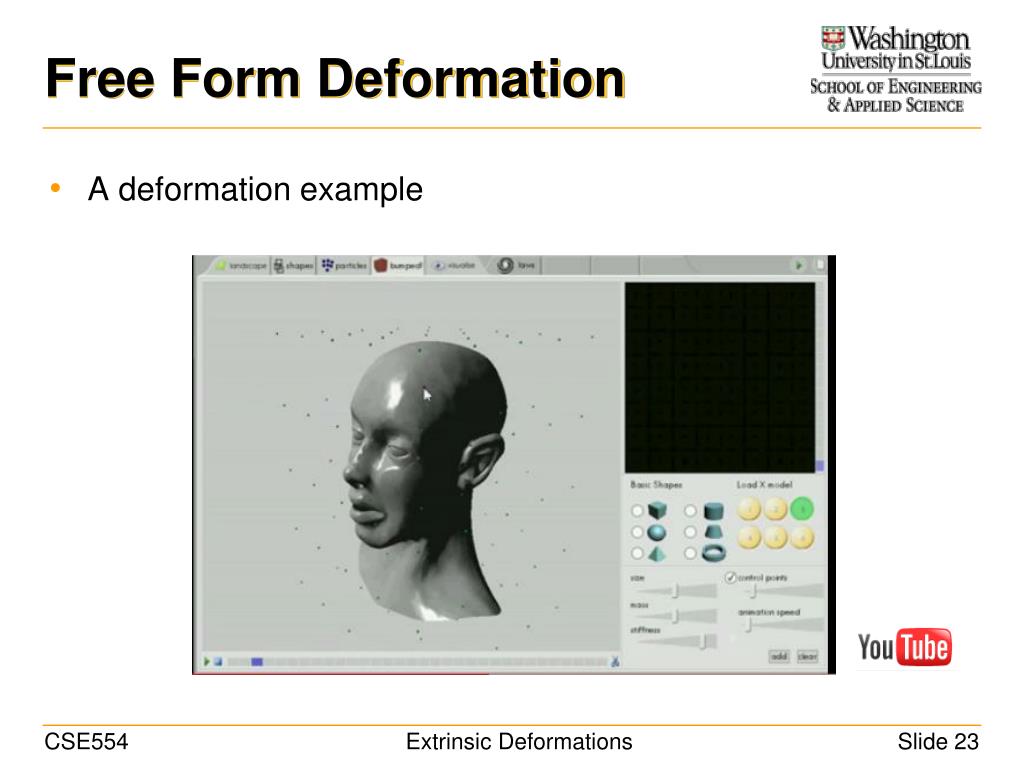
Task: Click the purple scrollbar handle beside preview
Action: pyautogui.click(x=820, y=466)
